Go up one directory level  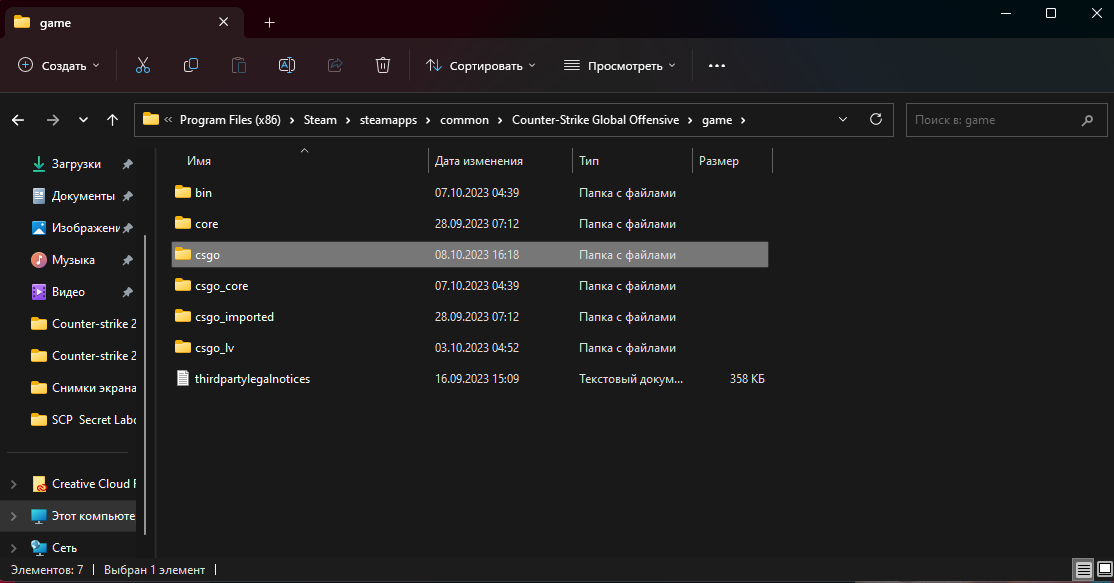point(112,120)
